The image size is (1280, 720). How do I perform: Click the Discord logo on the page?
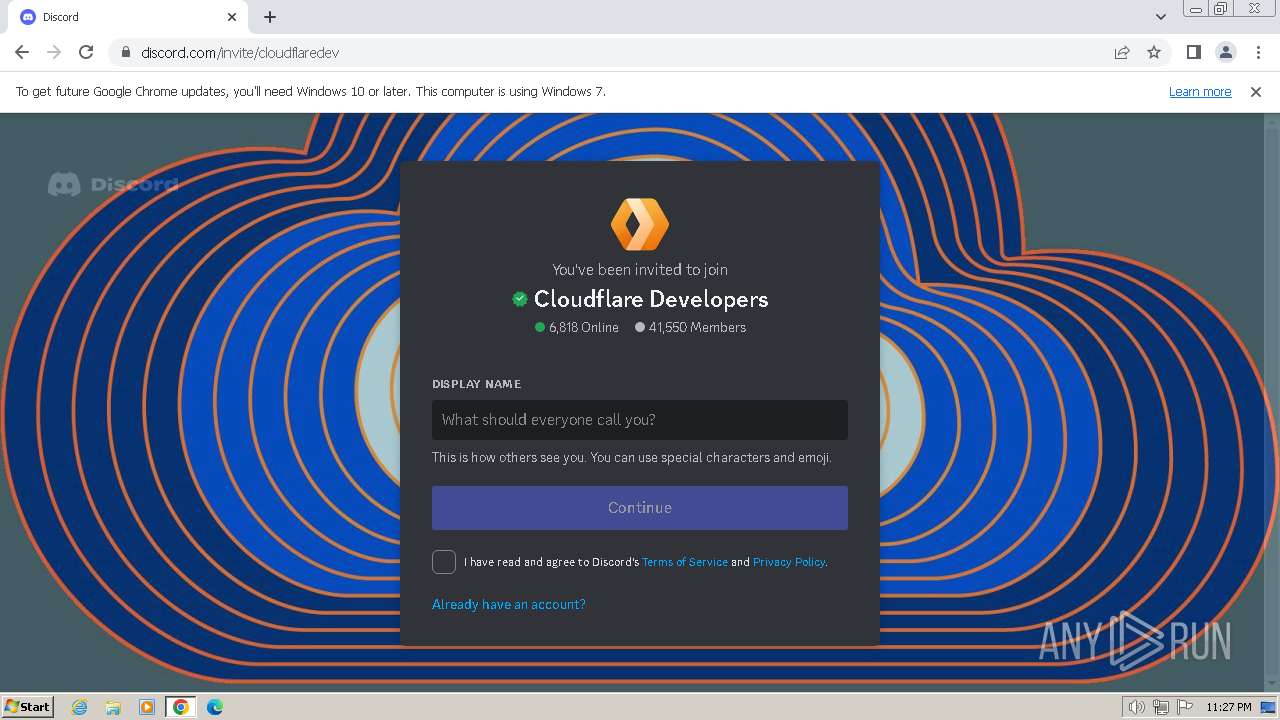113,184
